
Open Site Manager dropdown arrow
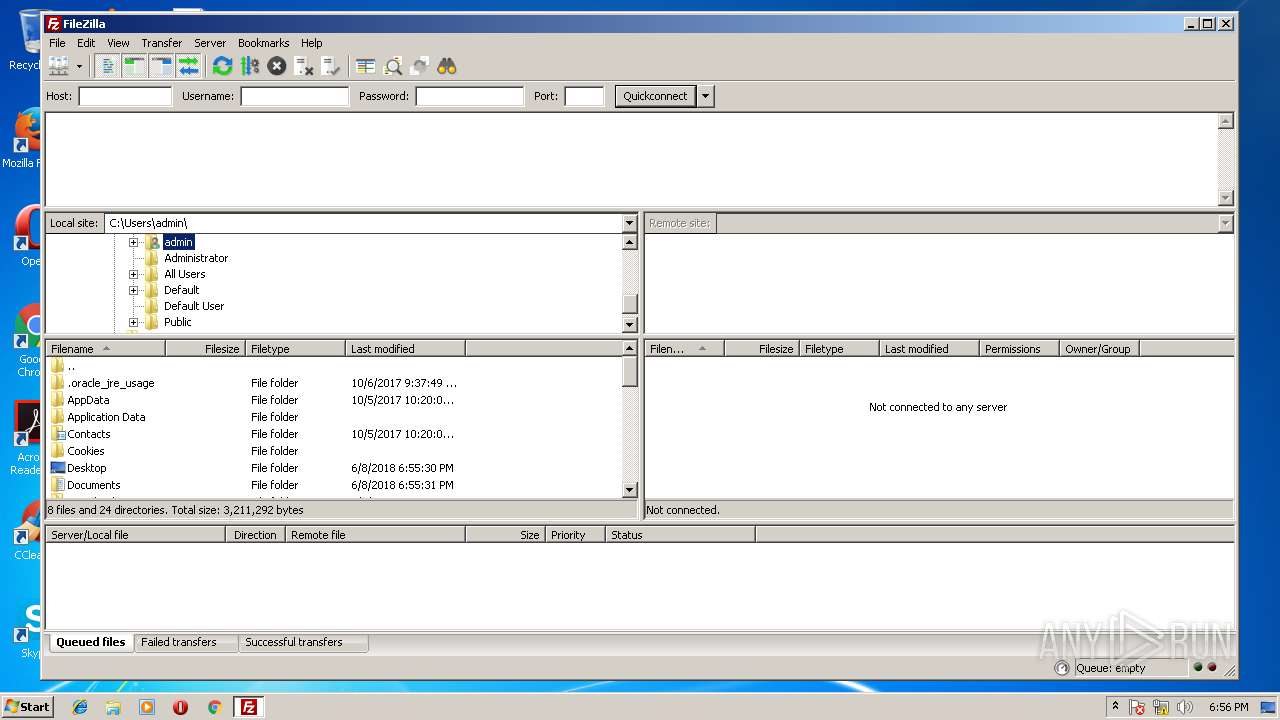pos(79,66)
